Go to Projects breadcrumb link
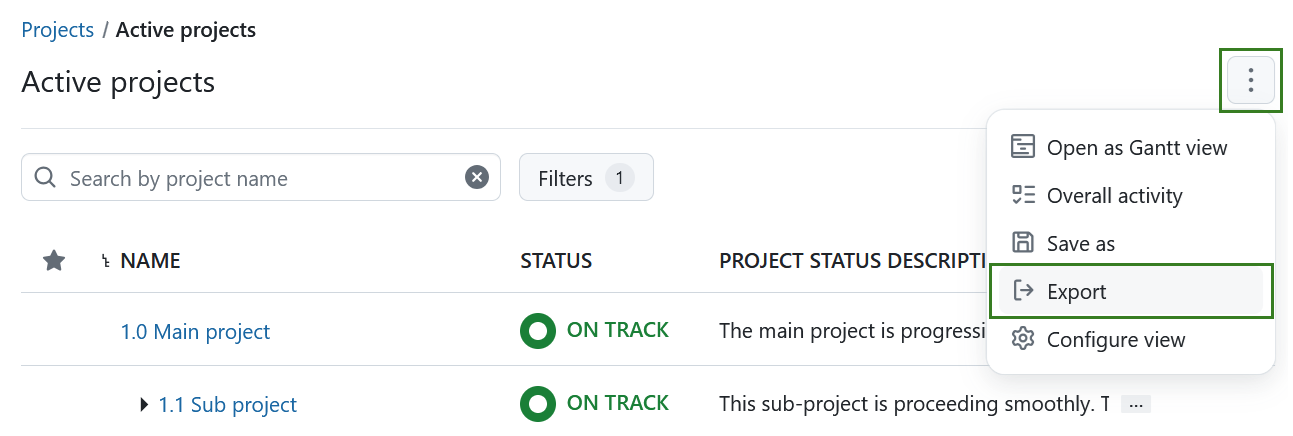 pos(57,30)
